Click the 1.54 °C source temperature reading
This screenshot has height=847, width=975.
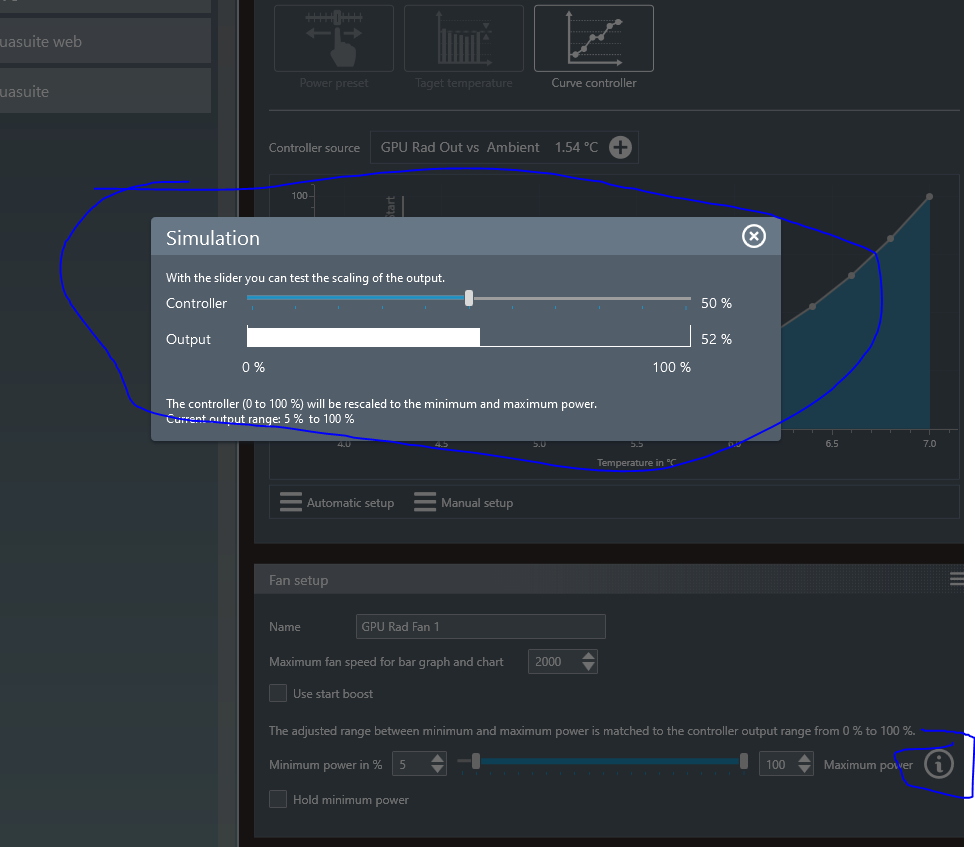coord(576,147)
